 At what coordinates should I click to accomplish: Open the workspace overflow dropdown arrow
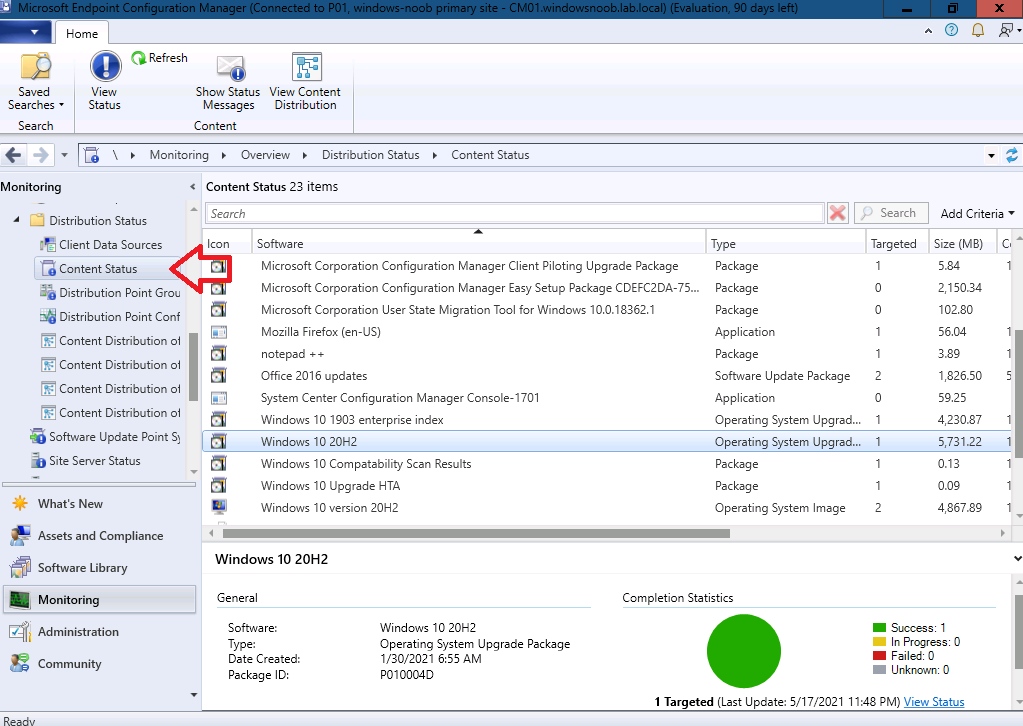point(193,695)
